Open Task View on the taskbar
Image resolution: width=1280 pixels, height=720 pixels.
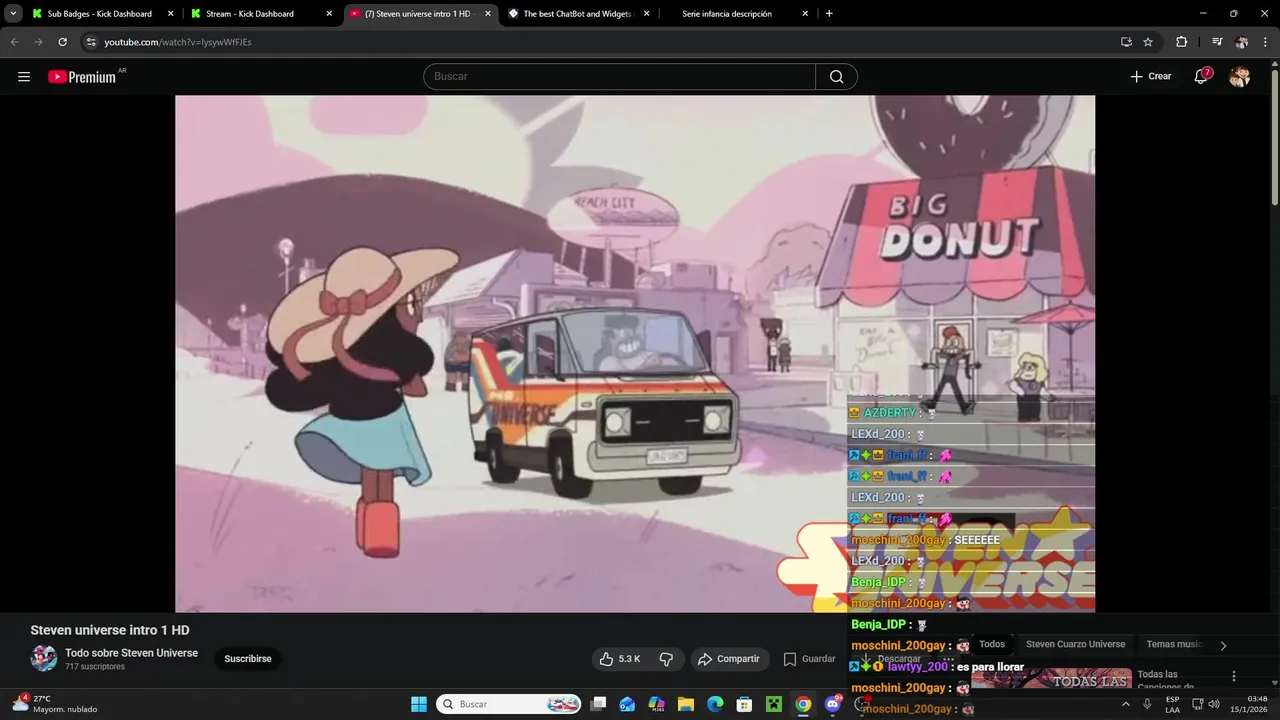[598, 704]
